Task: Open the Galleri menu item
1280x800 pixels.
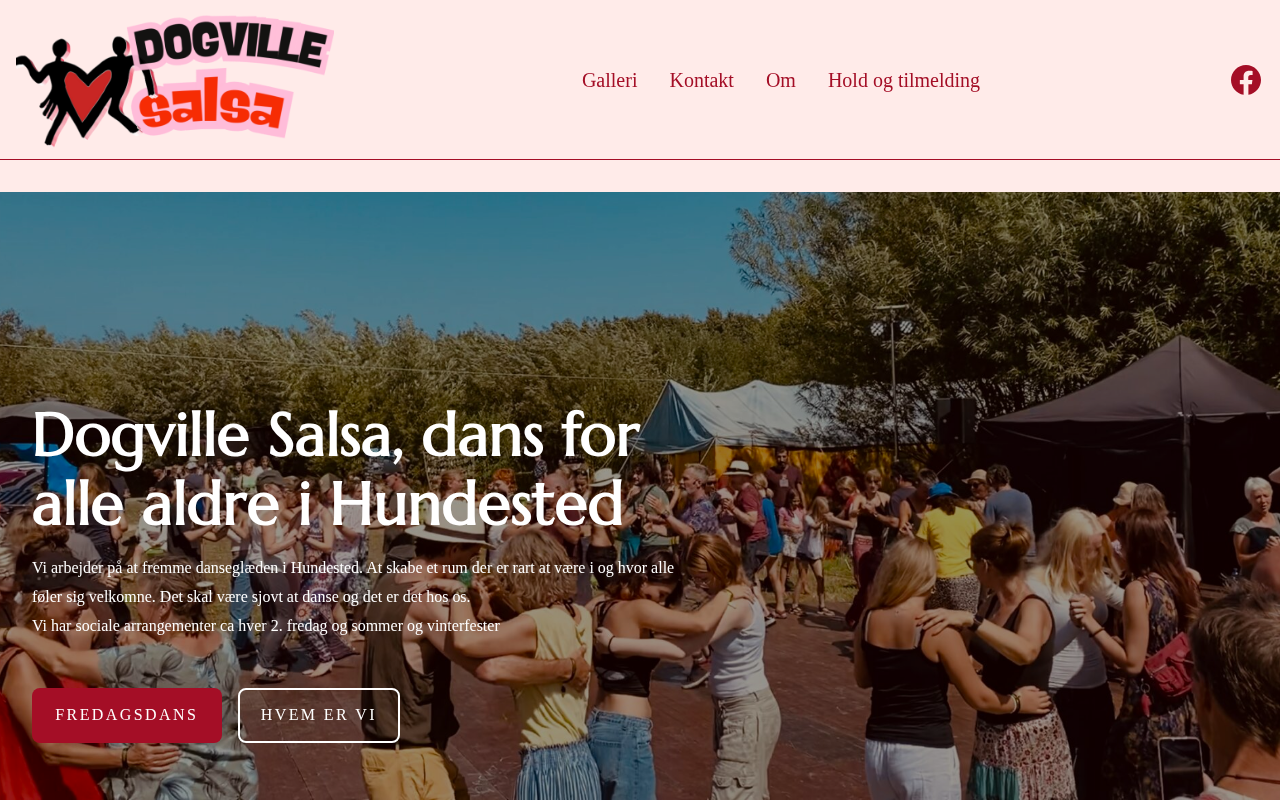Action: coord(609,80)
